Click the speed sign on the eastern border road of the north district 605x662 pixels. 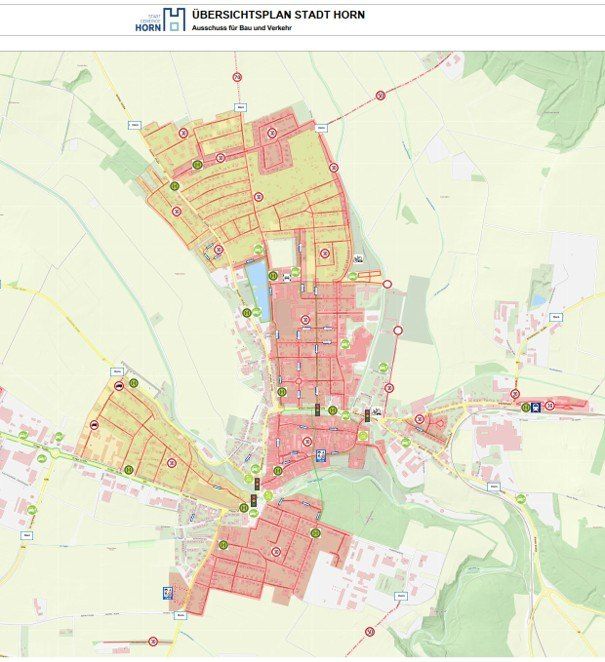click(x=334, y=168)
